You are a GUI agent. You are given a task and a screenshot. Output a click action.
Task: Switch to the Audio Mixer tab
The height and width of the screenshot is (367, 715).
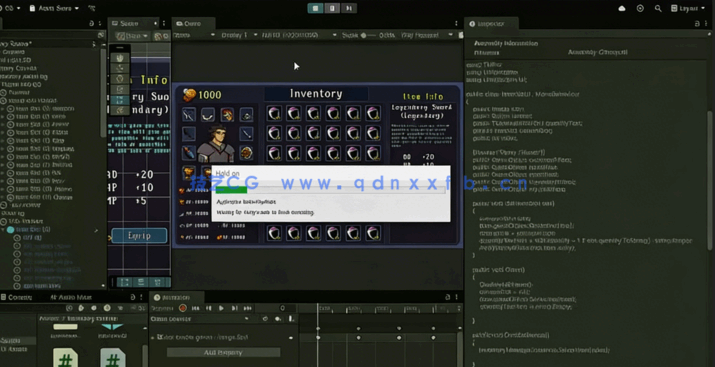point(71,297)
